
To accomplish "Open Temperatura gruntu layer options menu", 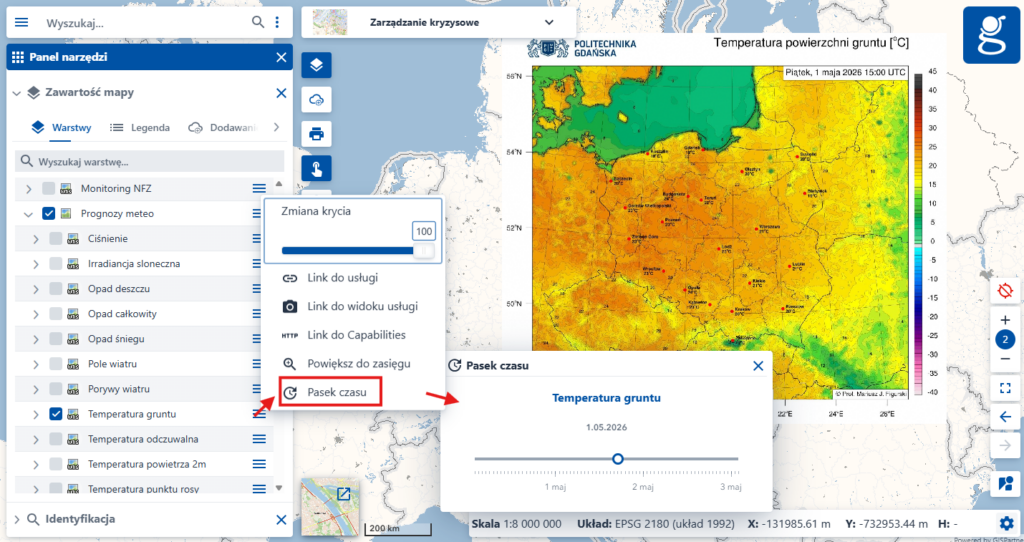I will [x=259, y=414].
